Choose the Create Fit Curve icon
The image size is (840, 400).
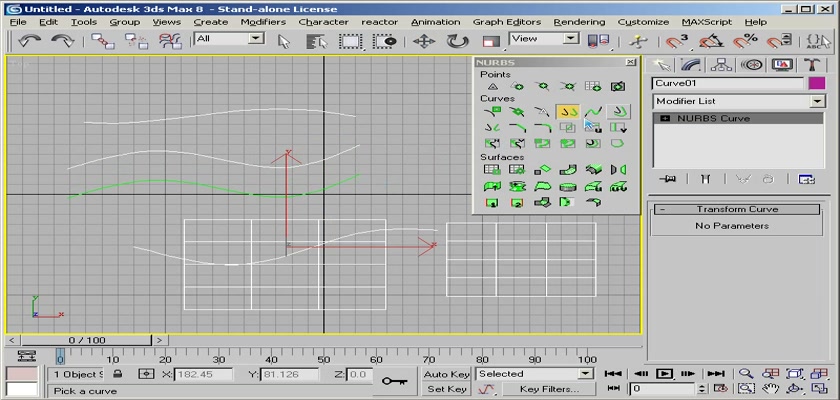[x=542, y=111]
